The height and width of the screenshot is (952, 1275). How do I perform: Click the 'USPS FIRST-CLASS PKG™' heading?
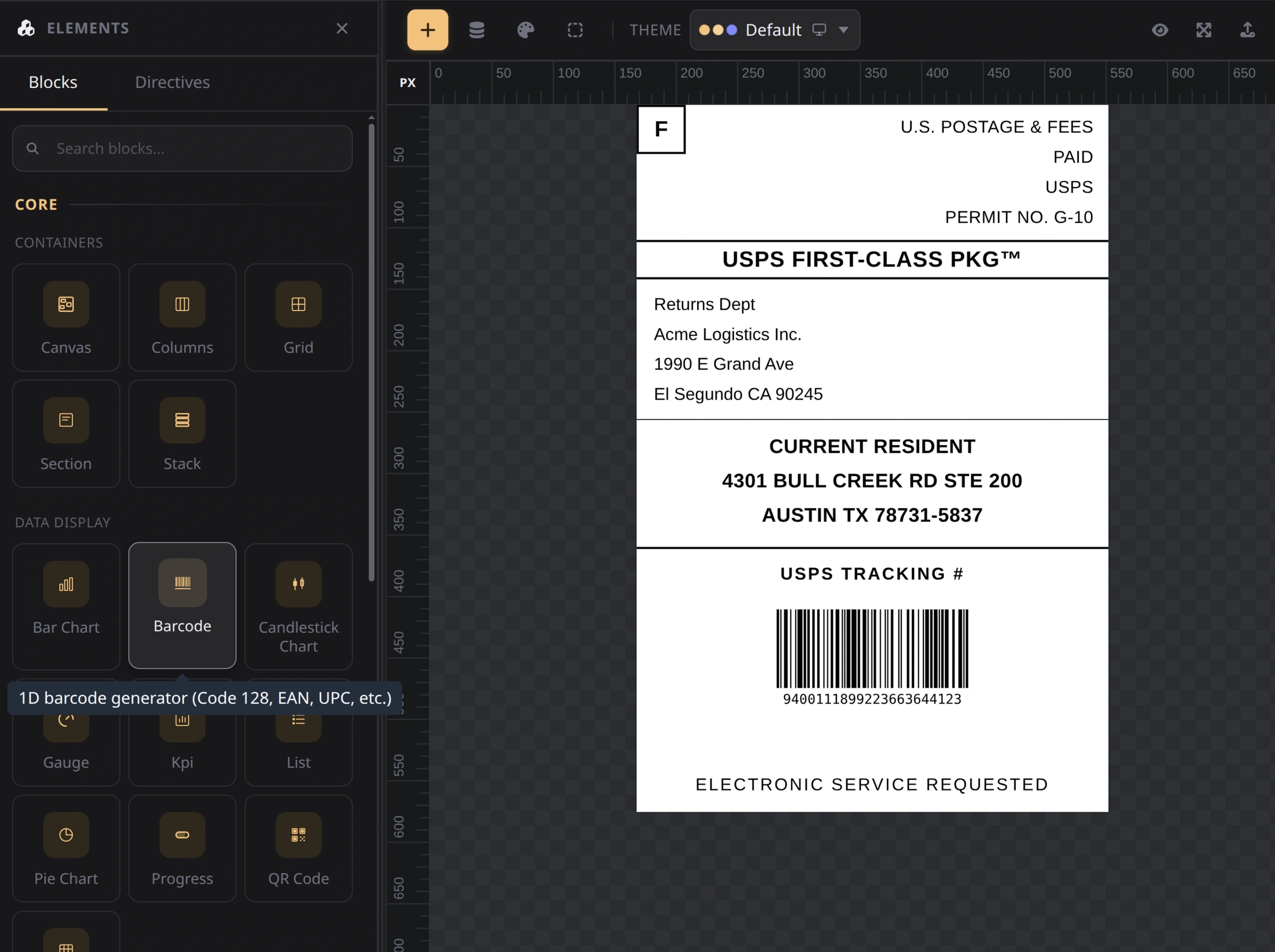(x=872, y=259)
